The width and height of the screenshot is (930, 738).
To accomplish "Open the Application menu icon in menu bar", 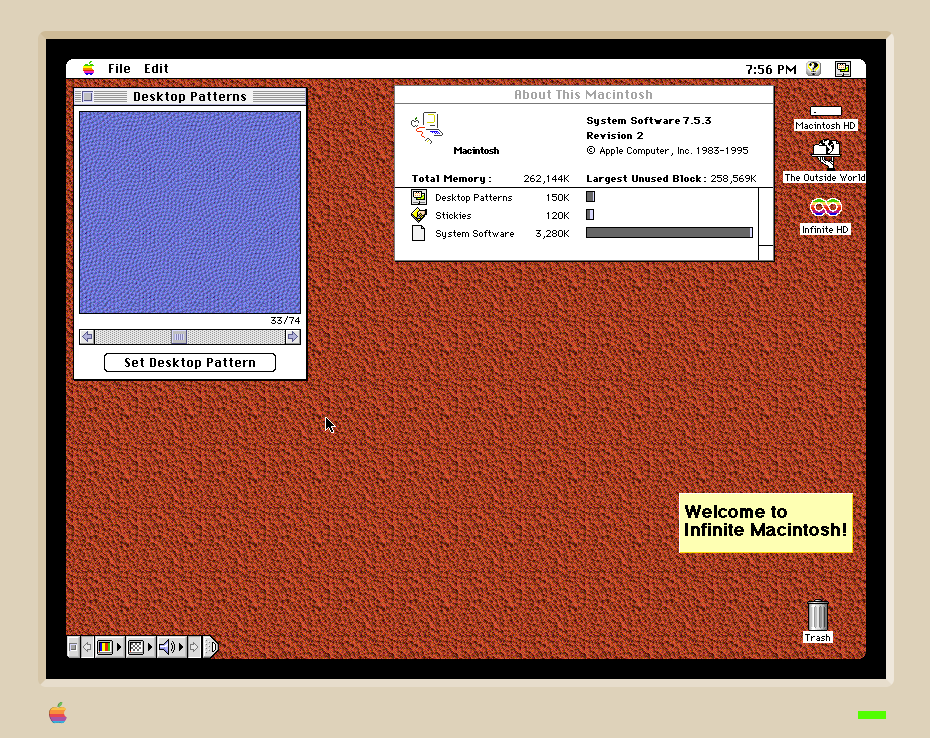I will click(843, 69).
